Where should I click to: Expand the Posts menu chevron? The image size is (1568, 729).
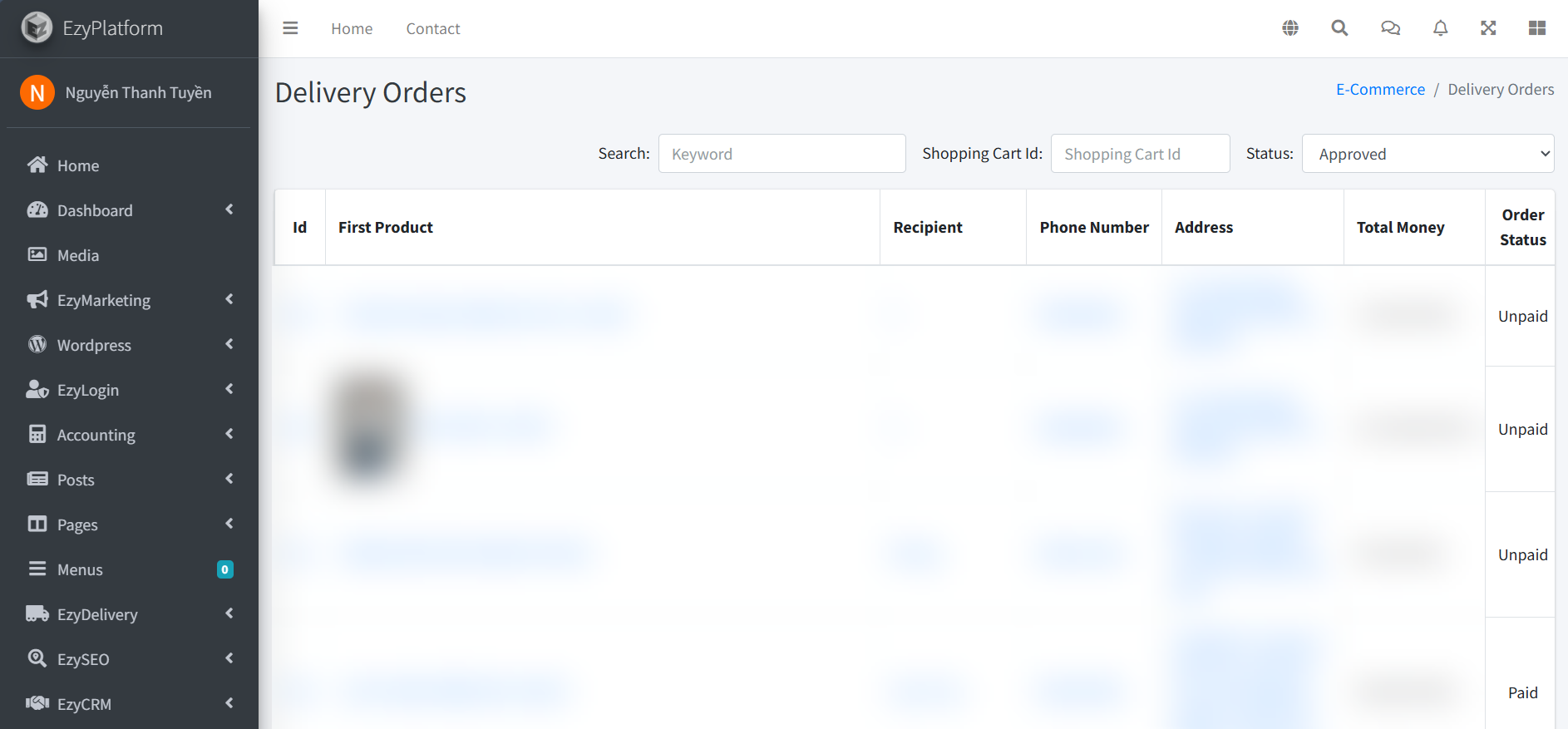tap(229, 479)
